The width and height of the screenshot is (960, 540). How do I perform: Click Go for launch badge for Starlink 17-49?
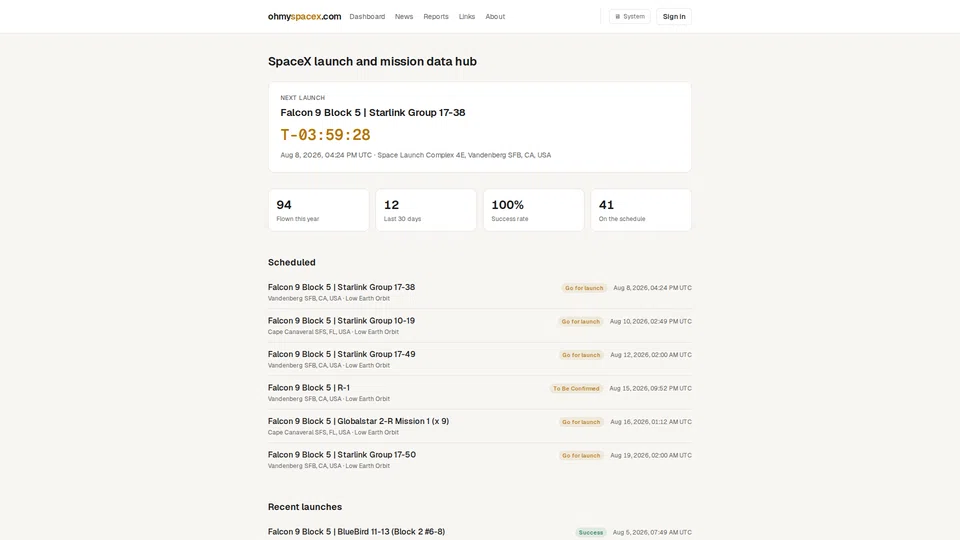(x=581, y=355)
